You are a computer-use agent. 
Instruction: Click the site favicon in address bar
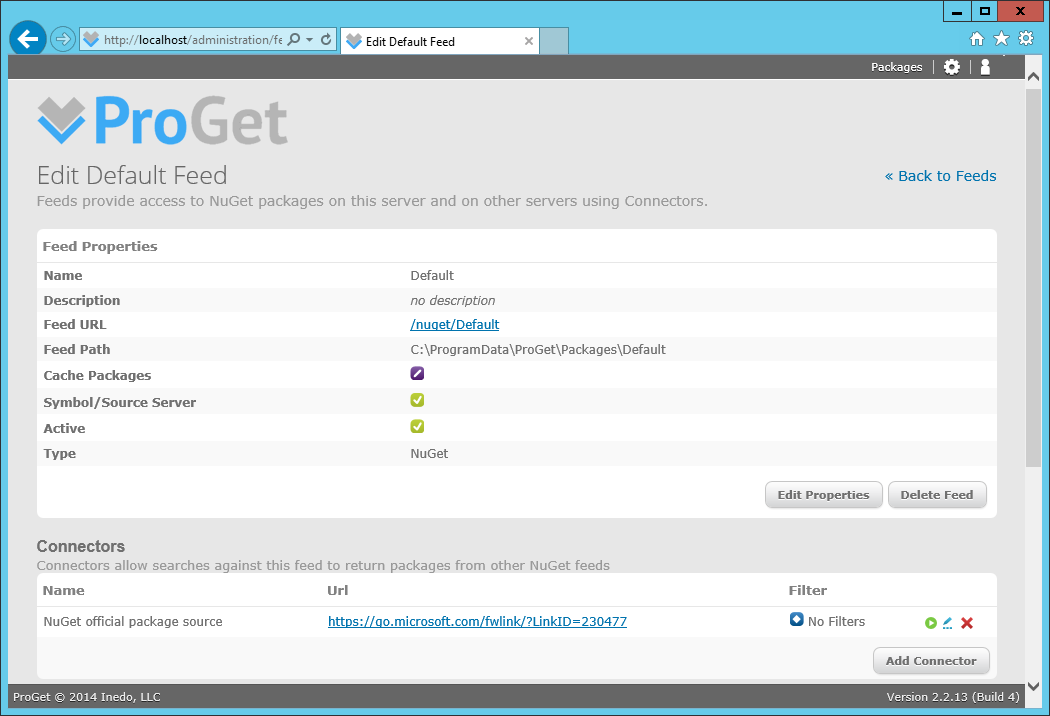point(91,40)
